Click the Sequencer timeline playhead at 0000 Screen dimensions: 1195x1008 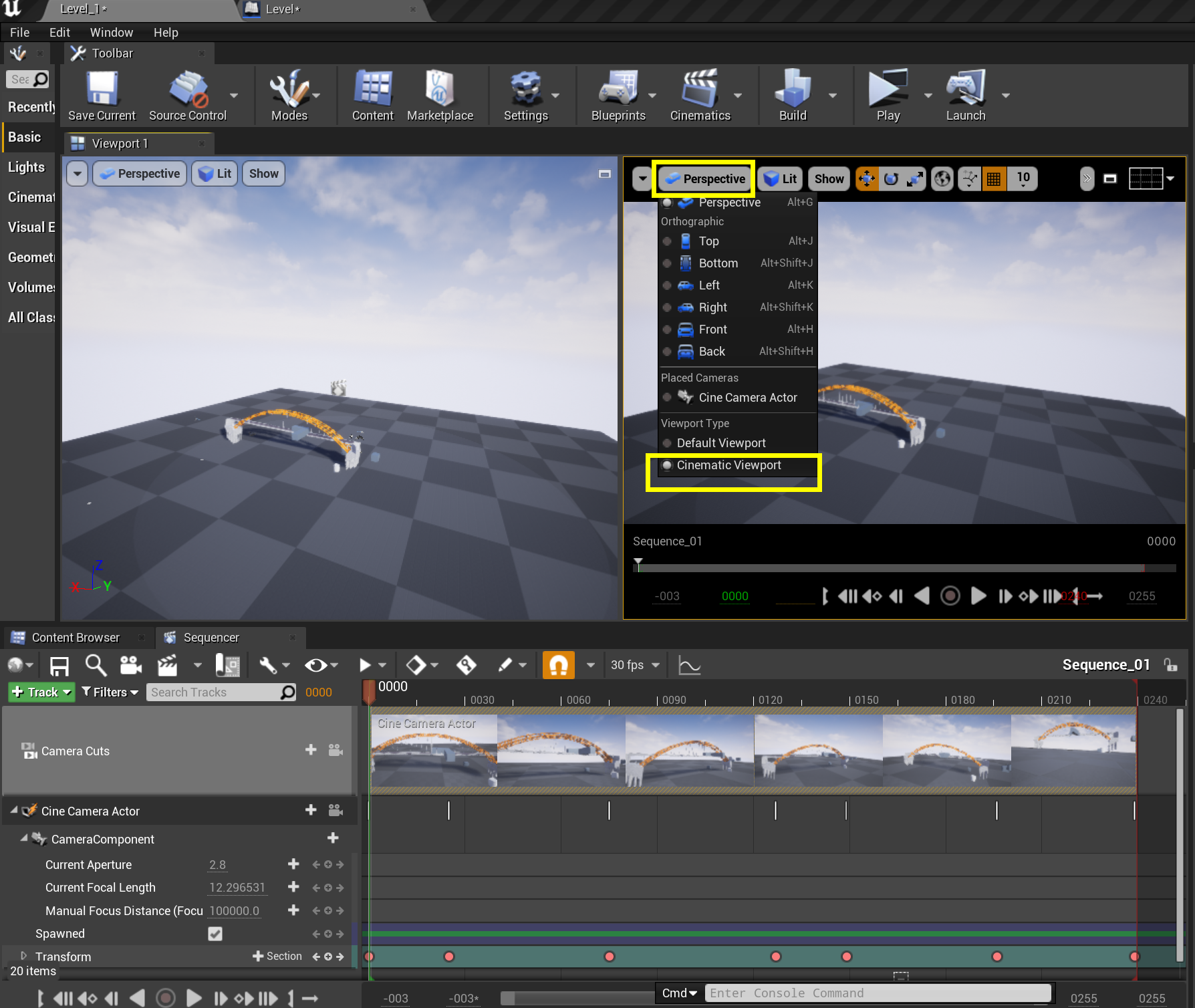pos(369,692)
